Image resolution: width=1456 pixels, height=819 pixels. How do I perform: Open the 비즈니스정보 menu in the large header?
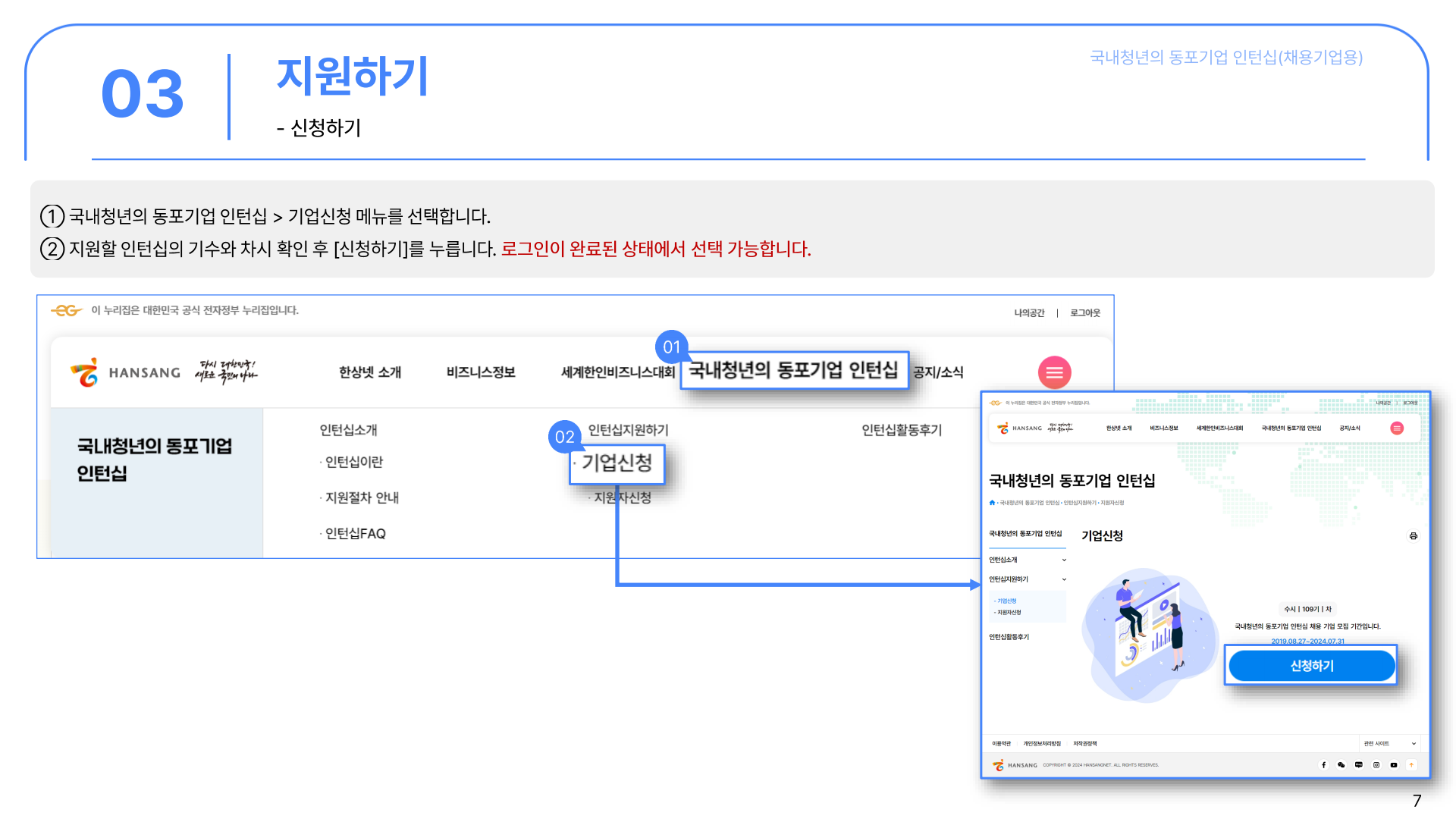click(x=481, y=372)
